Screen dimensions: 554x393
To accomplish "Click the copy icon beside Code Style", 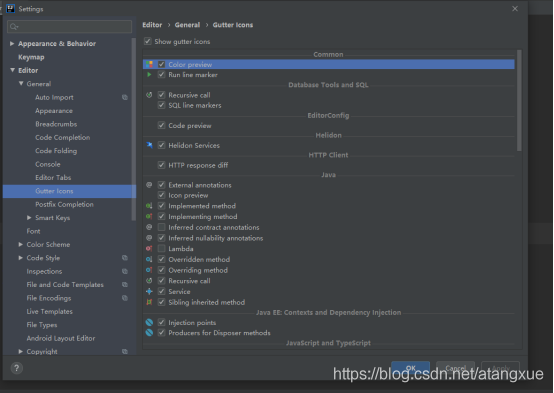I will click(x=125, y=258).
